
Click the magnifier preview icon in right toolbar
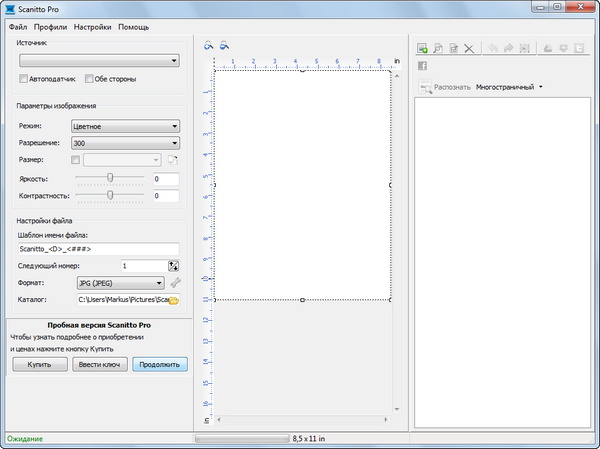(438, 47)
